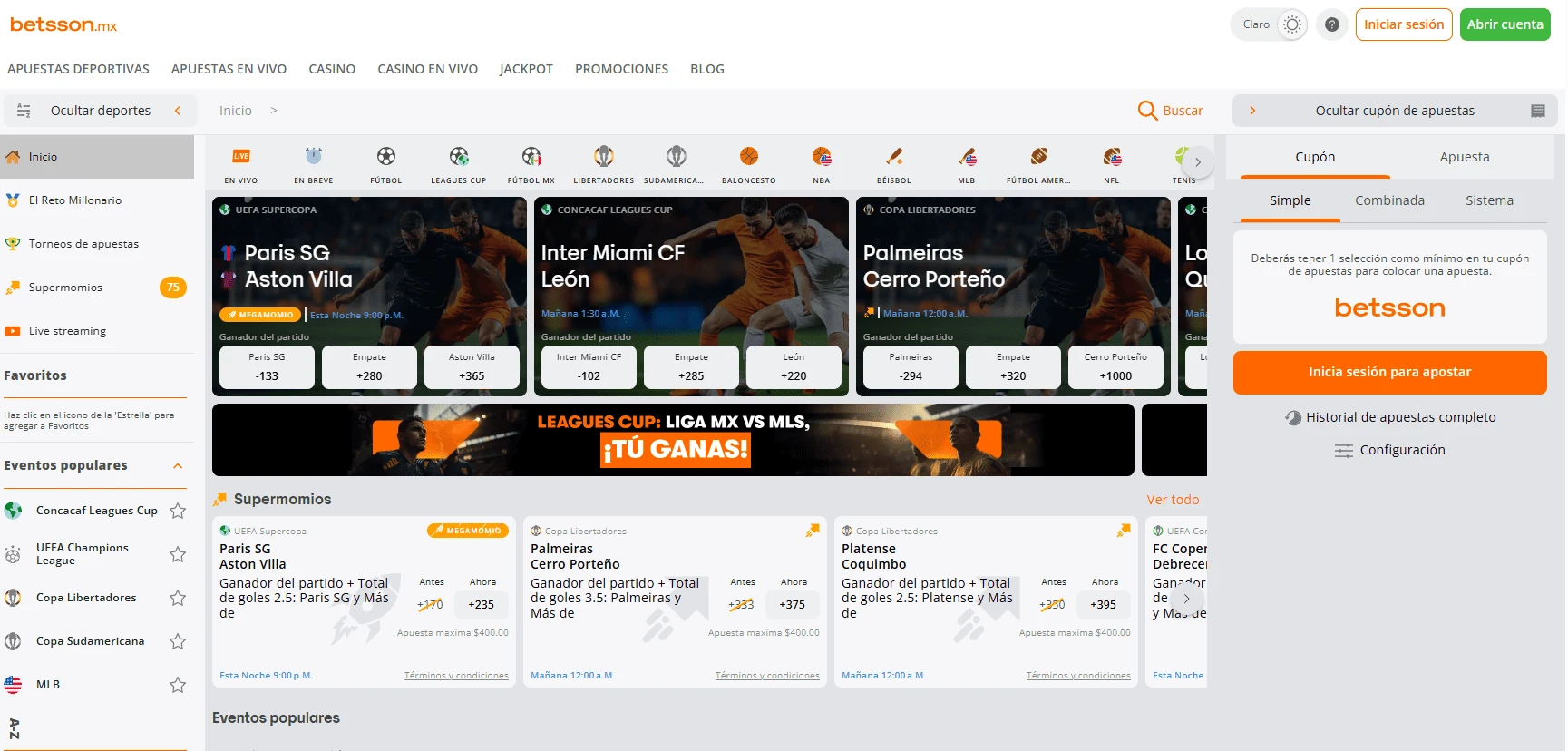Collapse the sports sidebar with orange chevron
Image resolution: width=1568 pixels, height=751 pixels.
178,111
